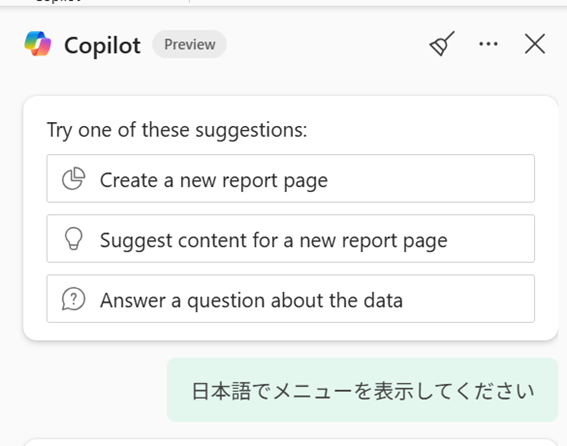Clear the chat with the broom icon
The height and width of the screenshot is (446, 567).
tap(442, 44)
